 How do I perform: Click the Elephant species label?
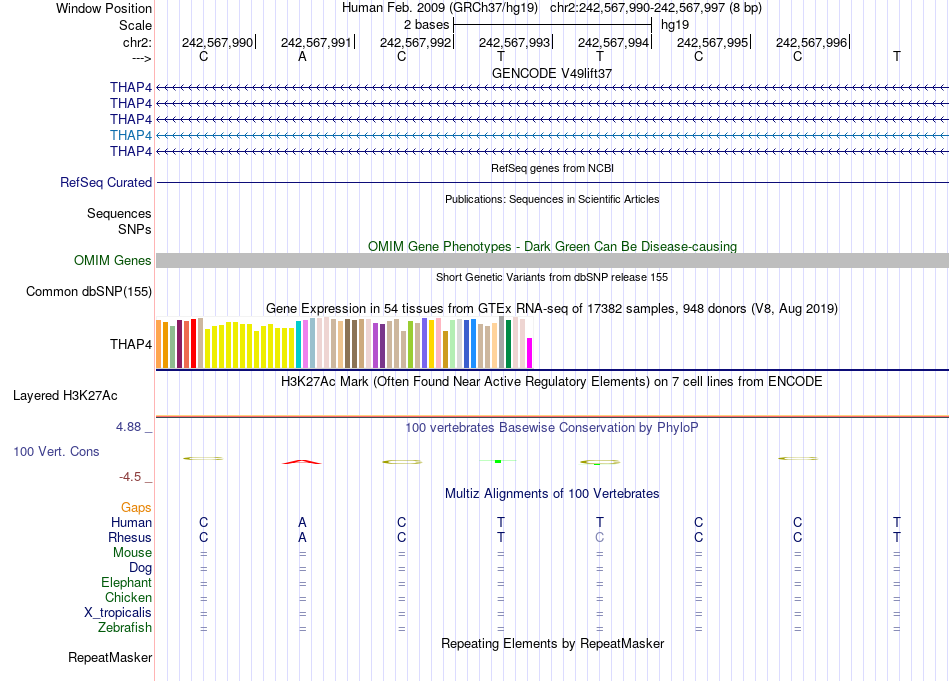point(127,583)
